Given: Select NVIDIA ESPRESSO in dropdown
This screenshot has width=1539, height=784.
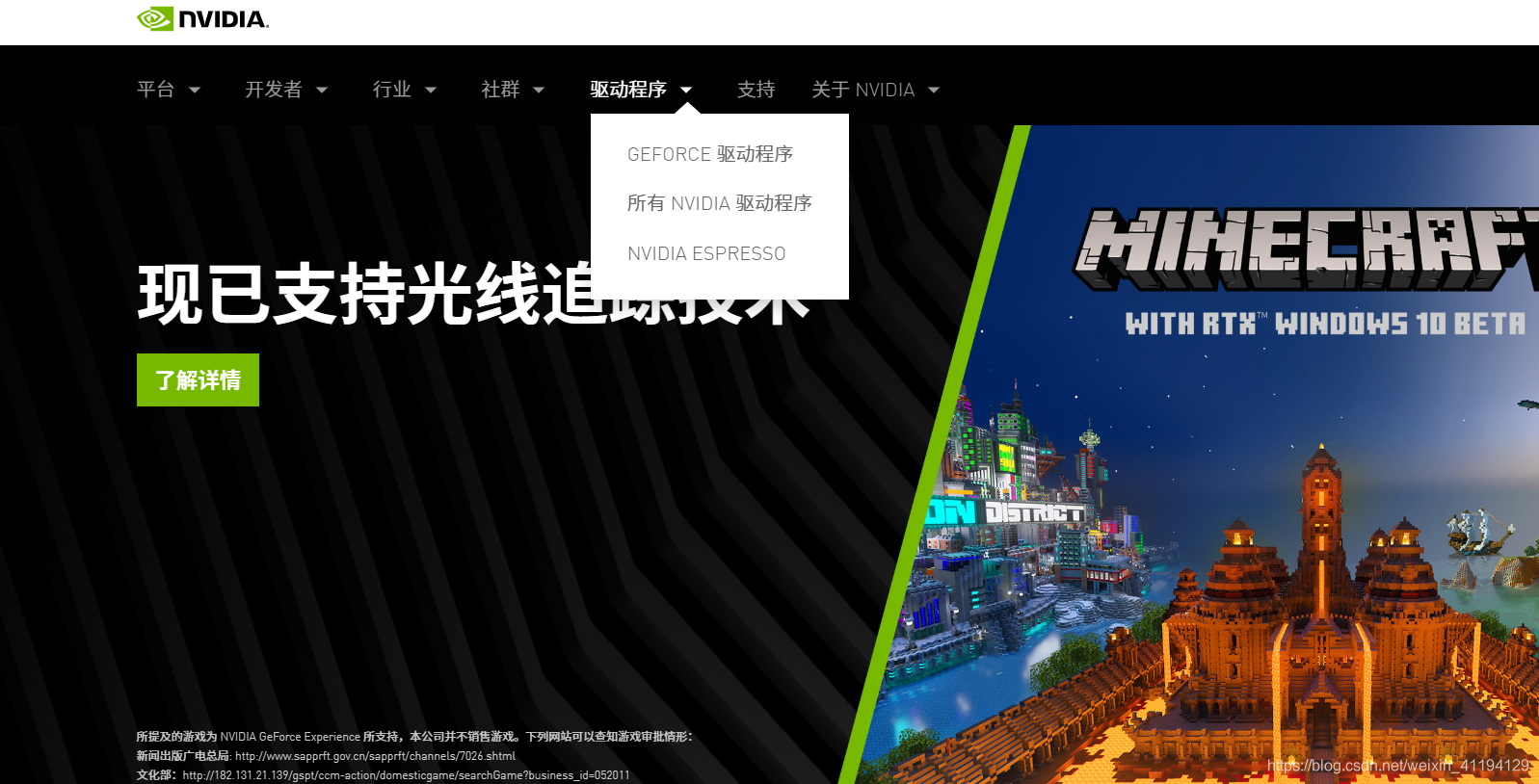Looking at the screenshot, I should (706, 253).
